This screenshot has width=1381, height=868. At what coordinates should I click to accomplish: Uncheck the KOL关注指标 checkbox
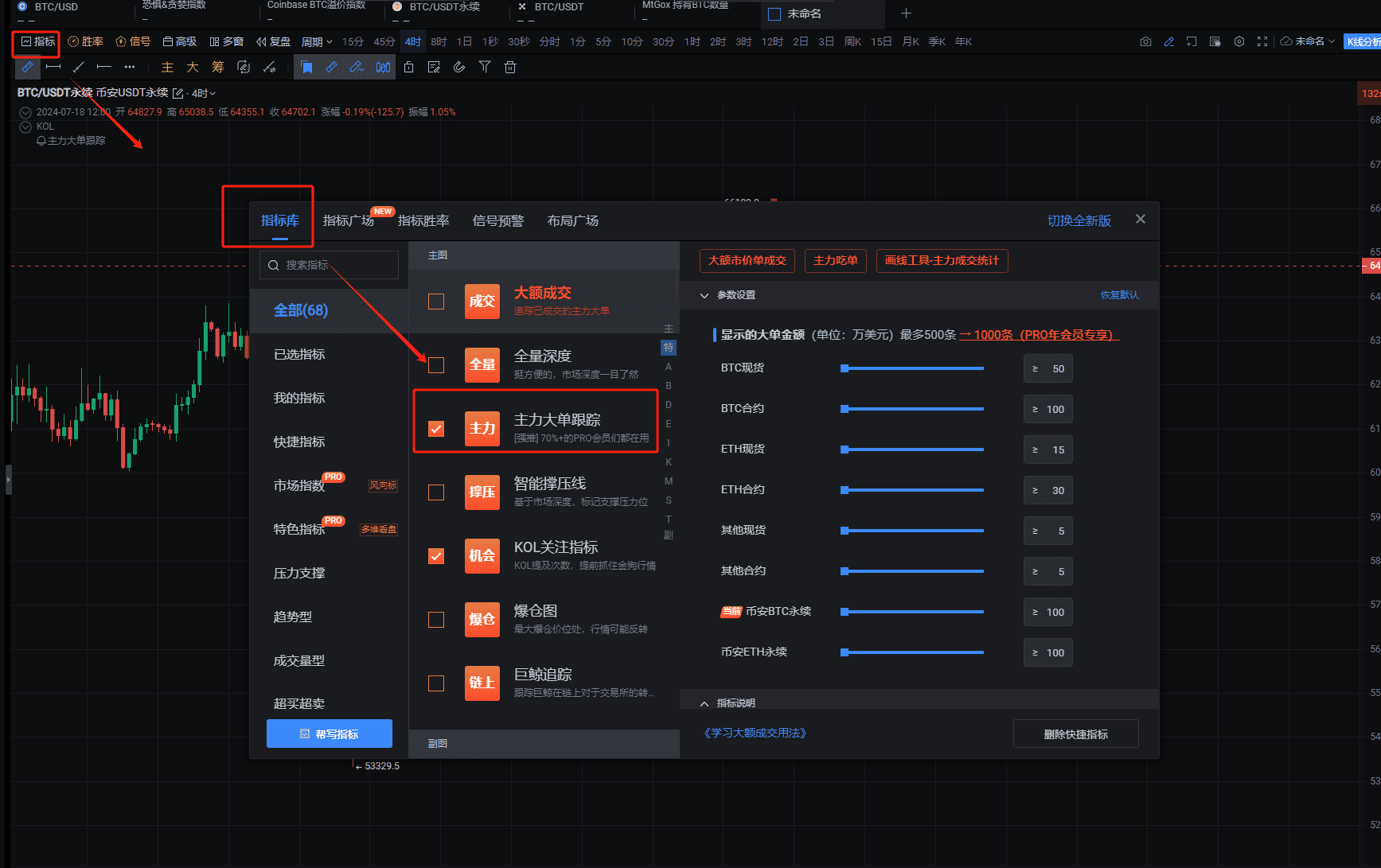pos(436,556)
